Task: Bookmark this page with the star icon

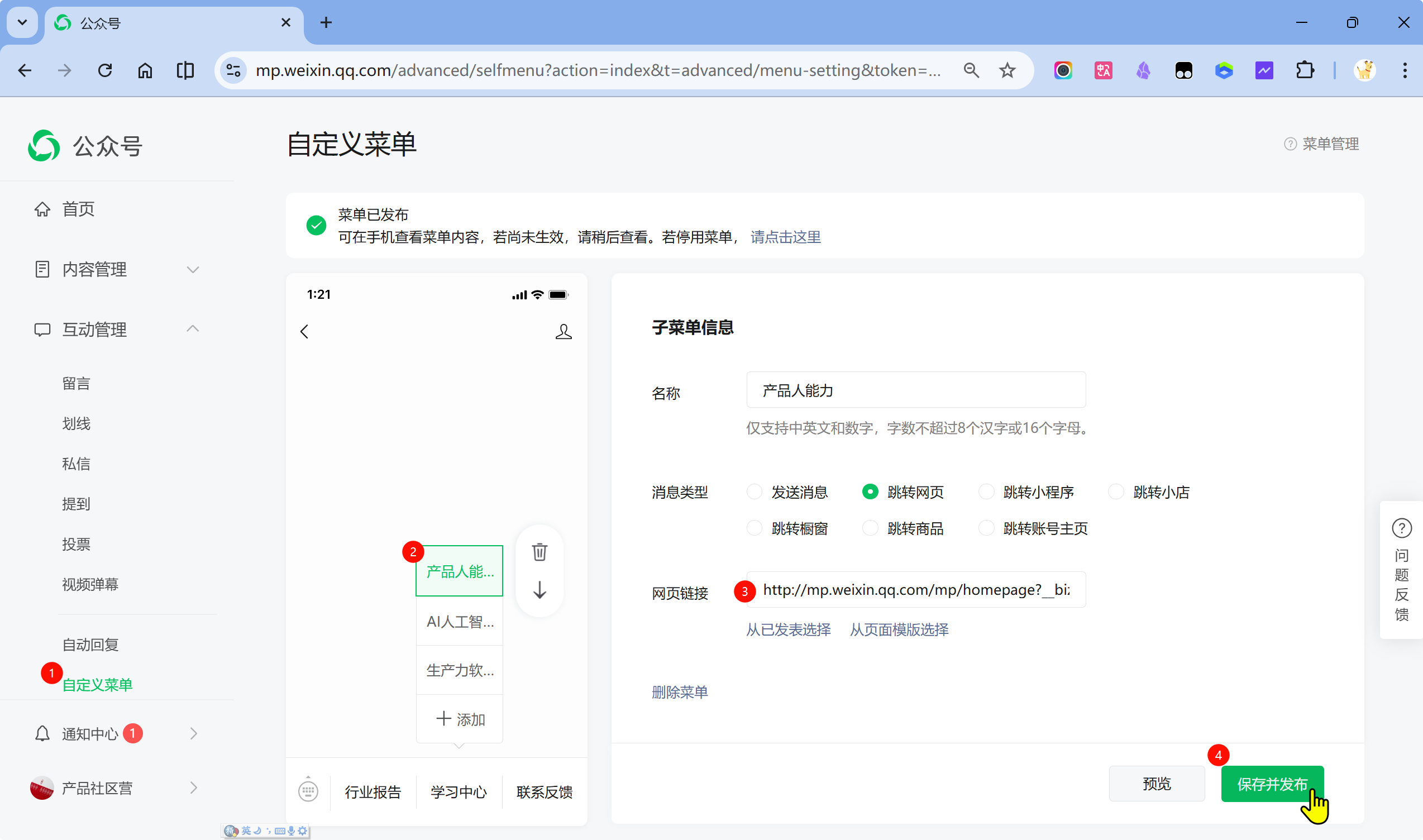Action: coord(1007,70)
